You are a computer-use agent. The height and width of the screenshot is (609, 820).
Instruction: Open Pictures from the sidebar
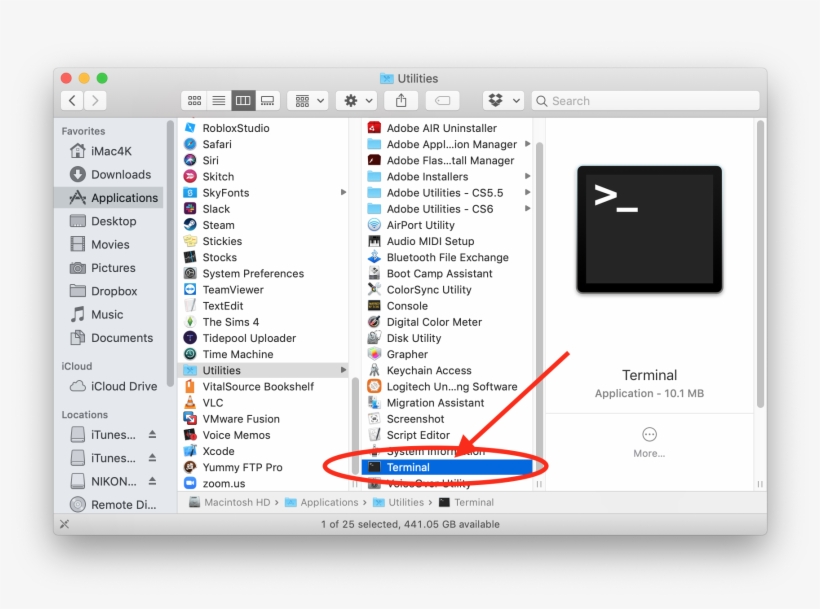point(109,268)
